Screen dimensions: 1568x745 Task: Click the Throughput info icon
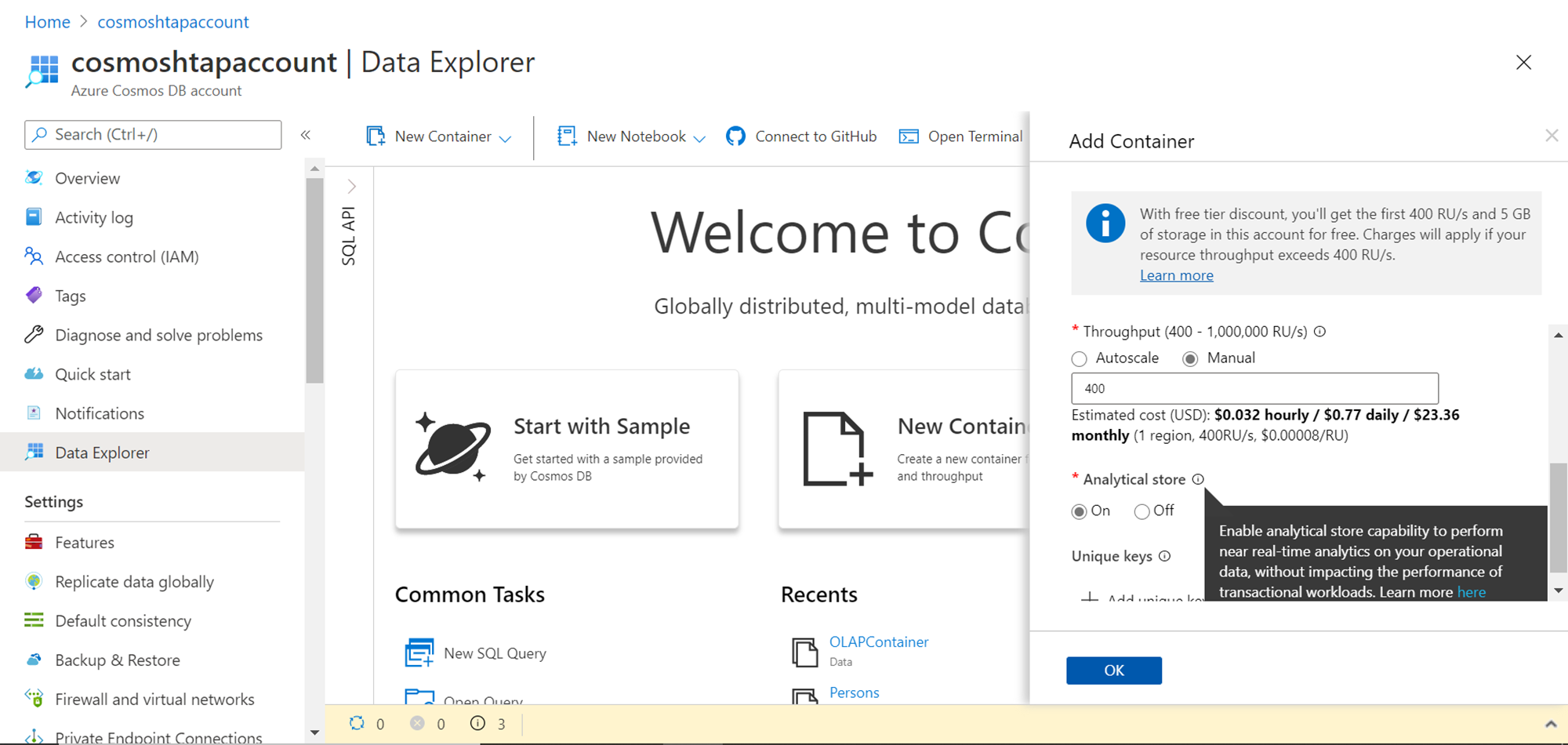[1320, 332]
